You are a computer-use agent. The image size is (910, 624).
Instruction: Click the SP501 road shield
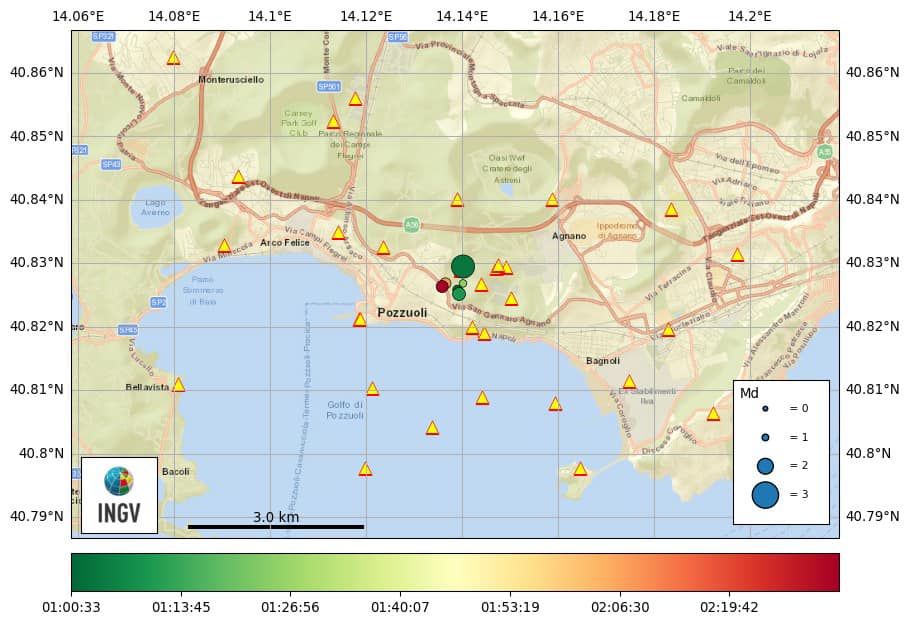pos(329,87)
